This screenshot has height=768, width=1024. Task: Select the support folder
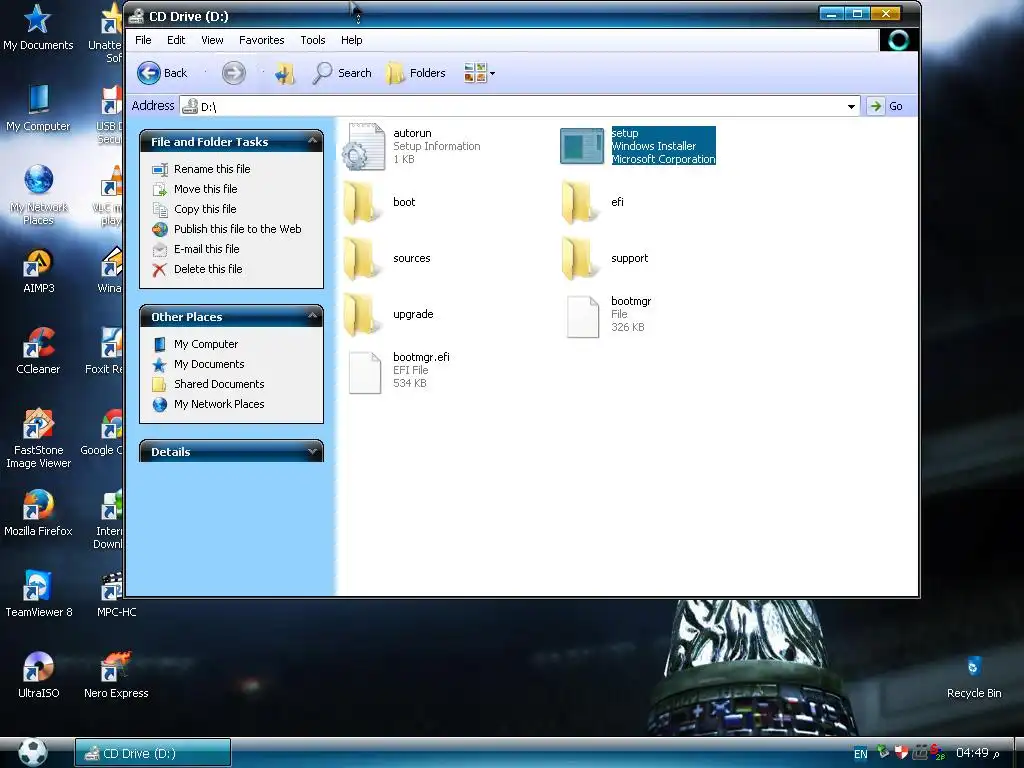605,259
